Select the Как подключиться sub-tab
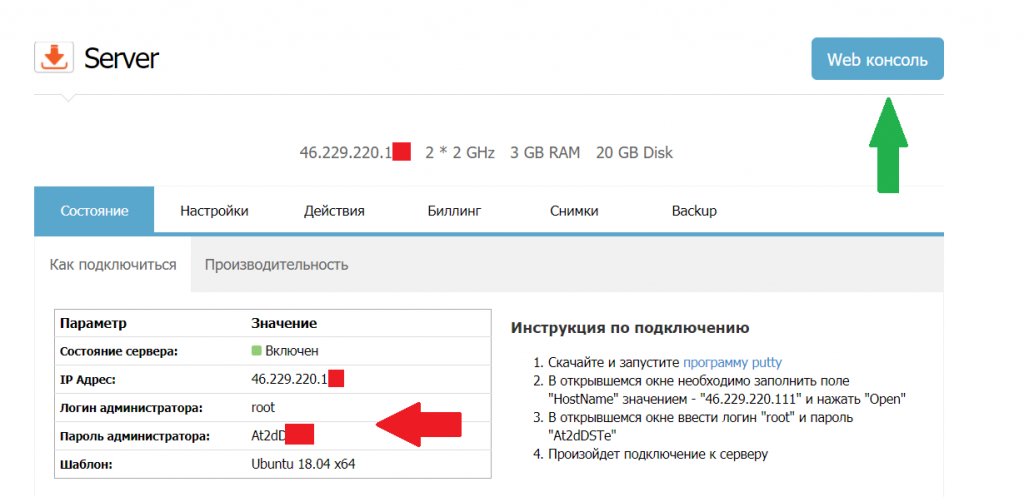The image size is (1024, 497). coord(113,265)
